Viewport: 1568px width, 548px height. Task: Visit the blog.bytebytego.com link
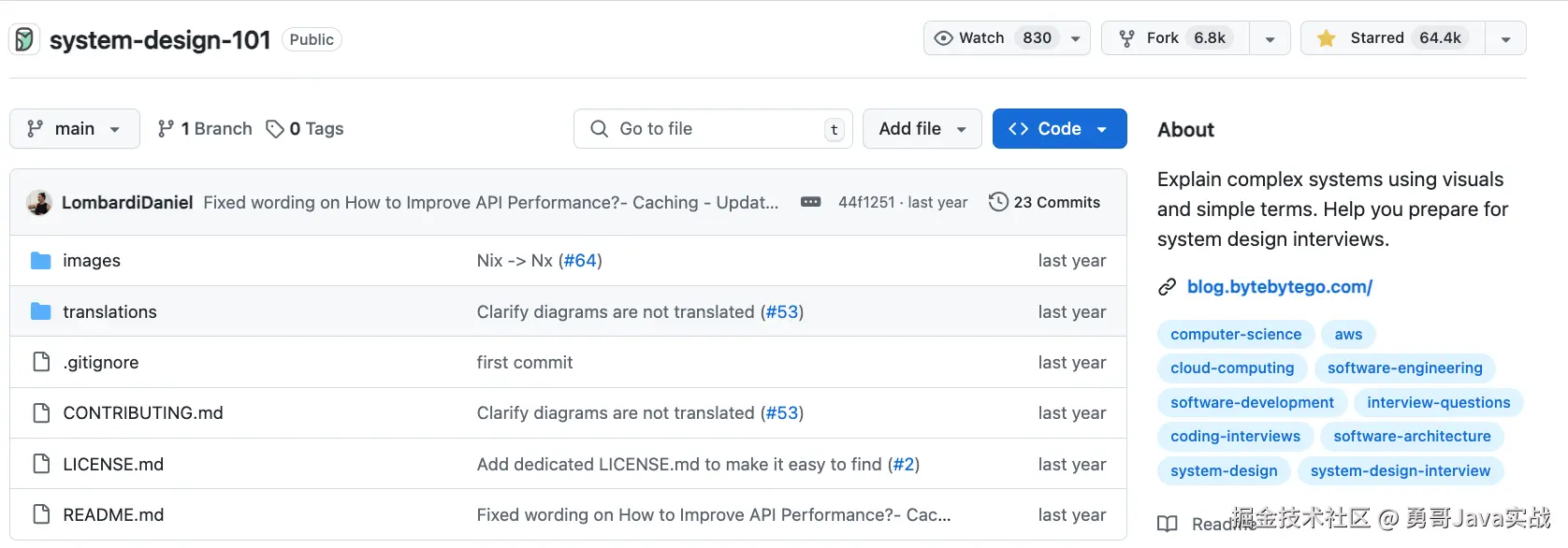(x=1279, y=287)
